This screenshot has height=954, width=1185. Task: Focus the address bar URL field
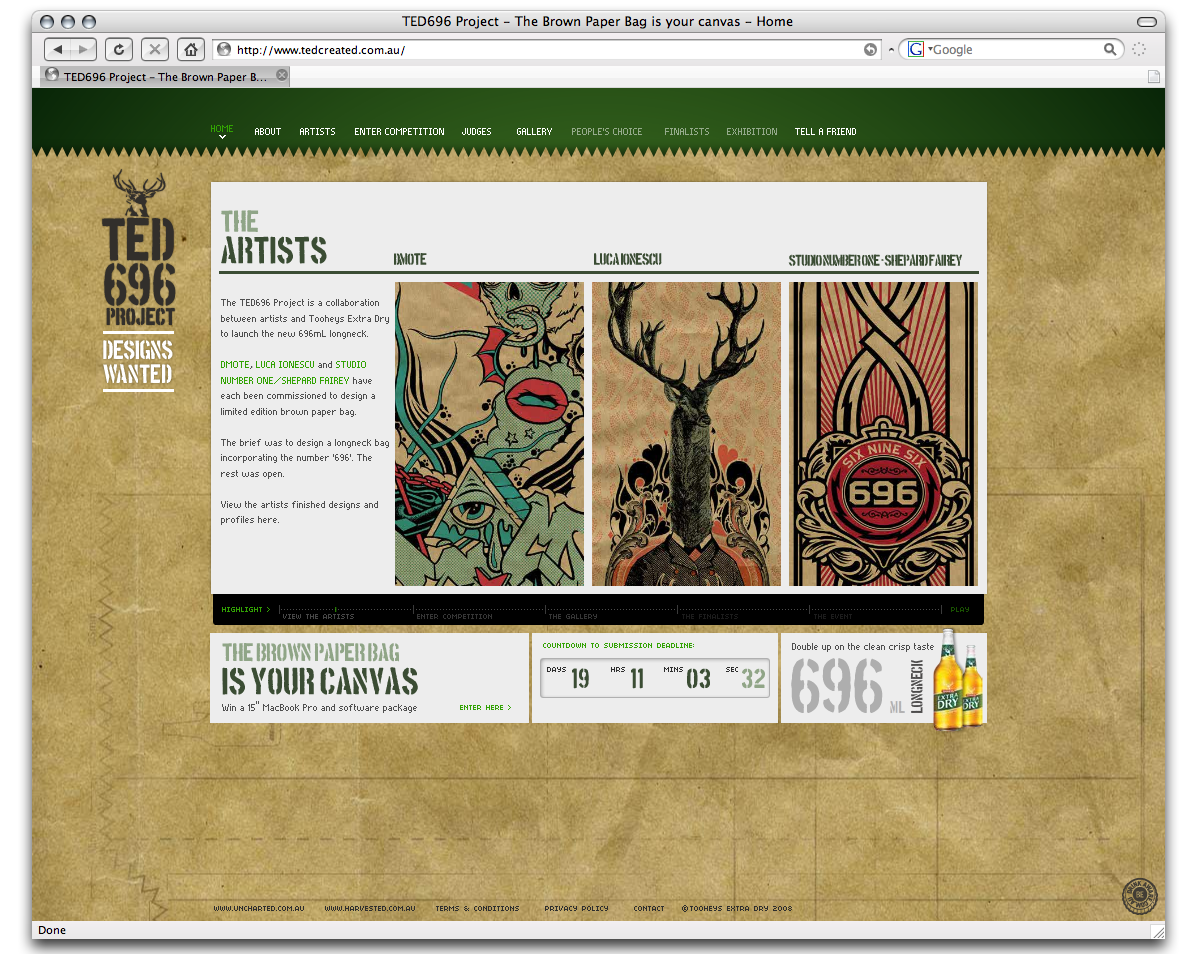[548, 50]
